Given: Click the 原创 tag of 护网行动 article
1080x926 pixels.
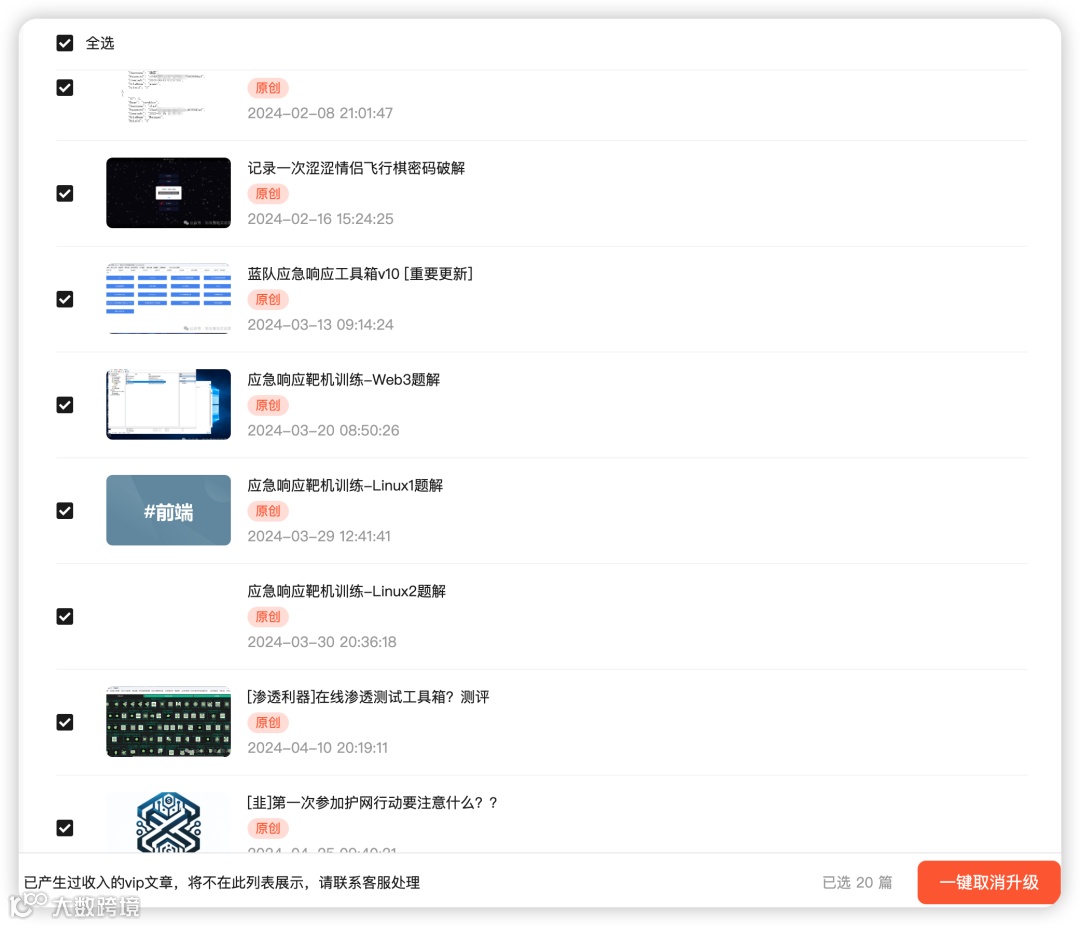Looking at the screenshot, I should click(268, 828).
